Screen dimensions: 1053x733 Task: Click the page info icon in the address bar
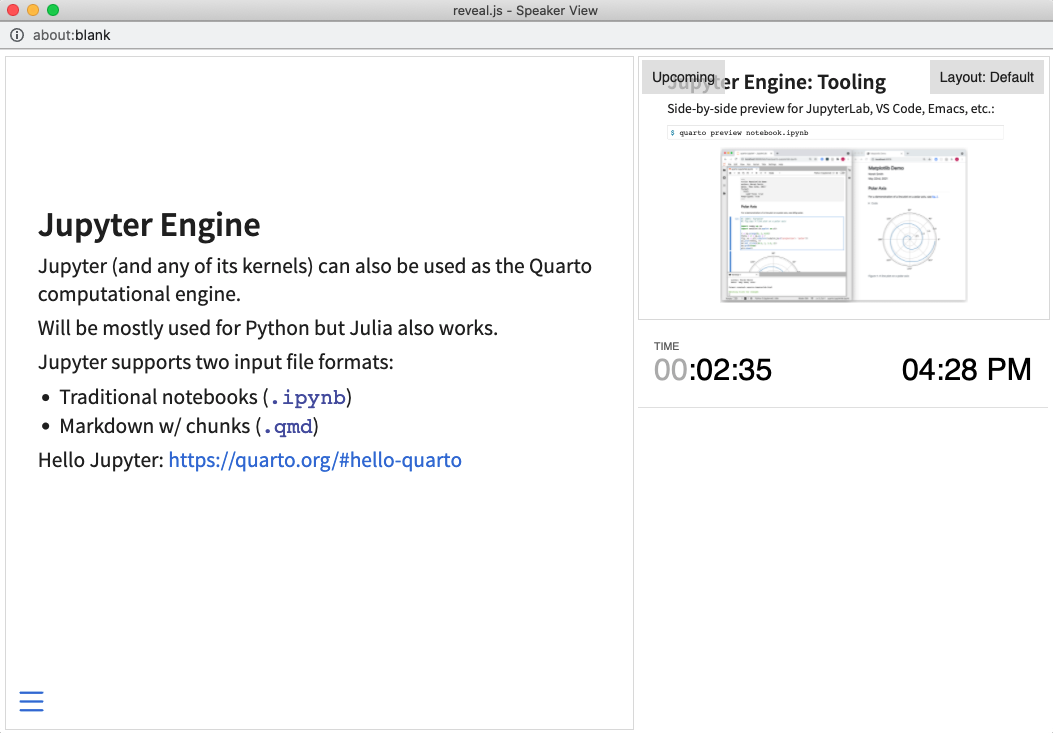tap(17, 33)
